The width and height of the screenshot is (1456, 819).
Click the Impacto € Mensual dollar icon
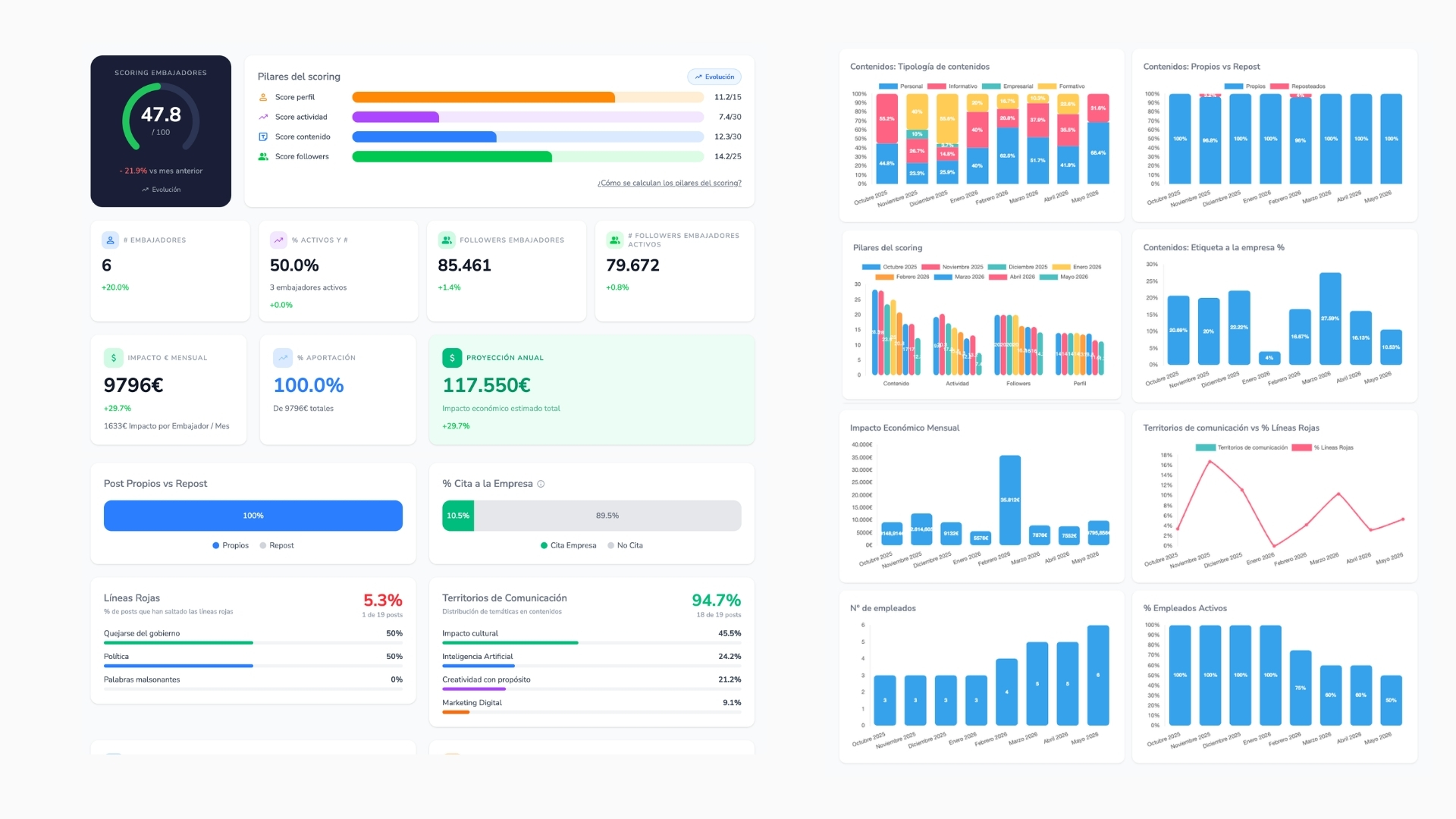click(x=113, y=357)
